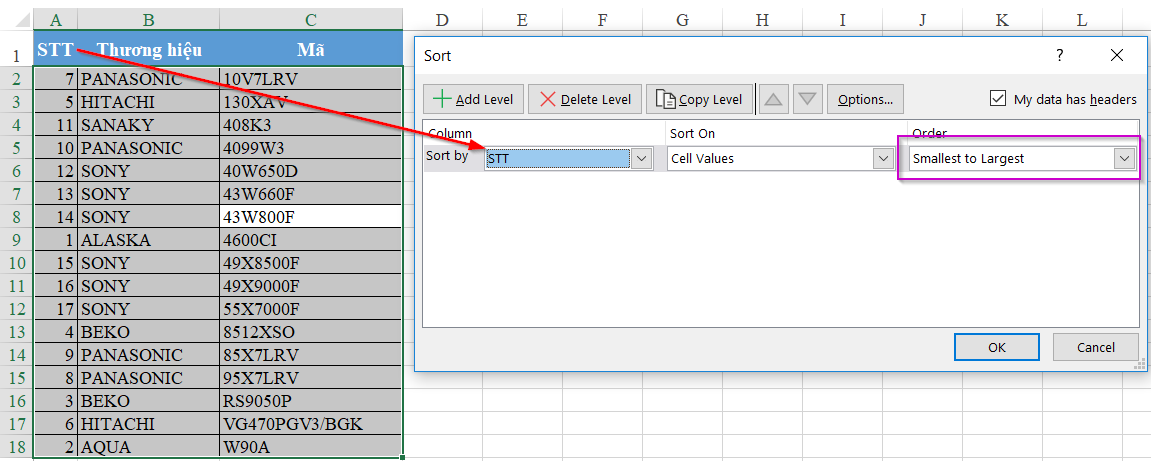Open the Sort On Cell Values dropdown
The height and width of the screenshot is (461, 1151).
pos(883,158)
